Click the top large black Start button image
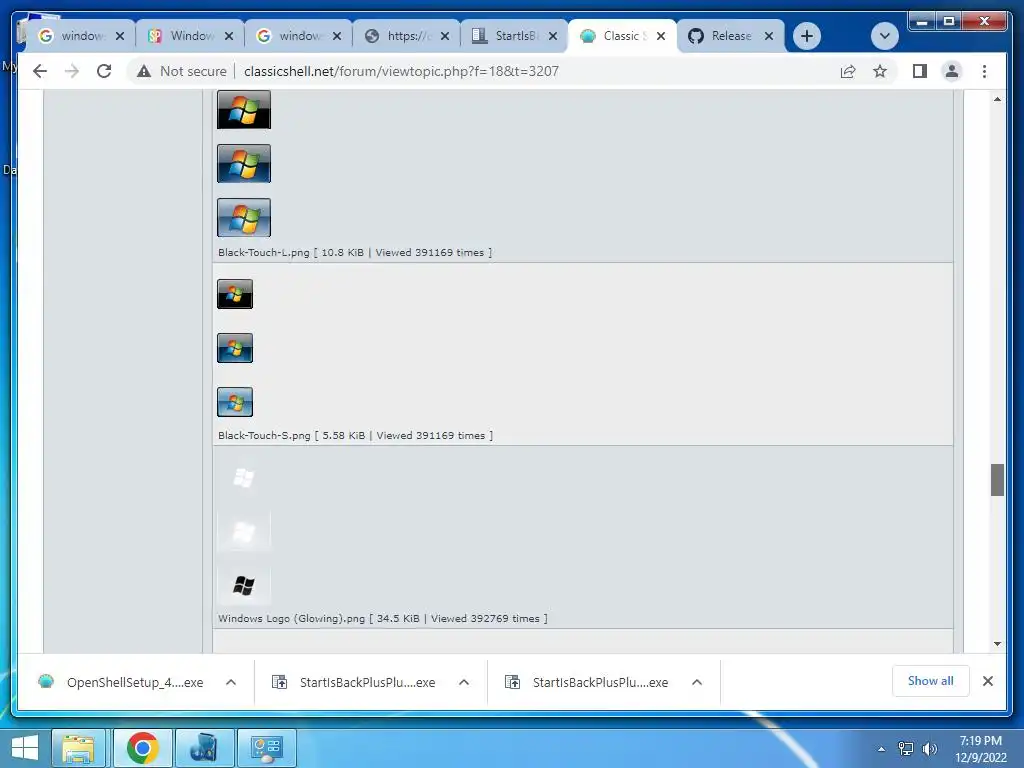Image resolution: width=1024 pixels, height=768 pixels. [x=244, y=110]
